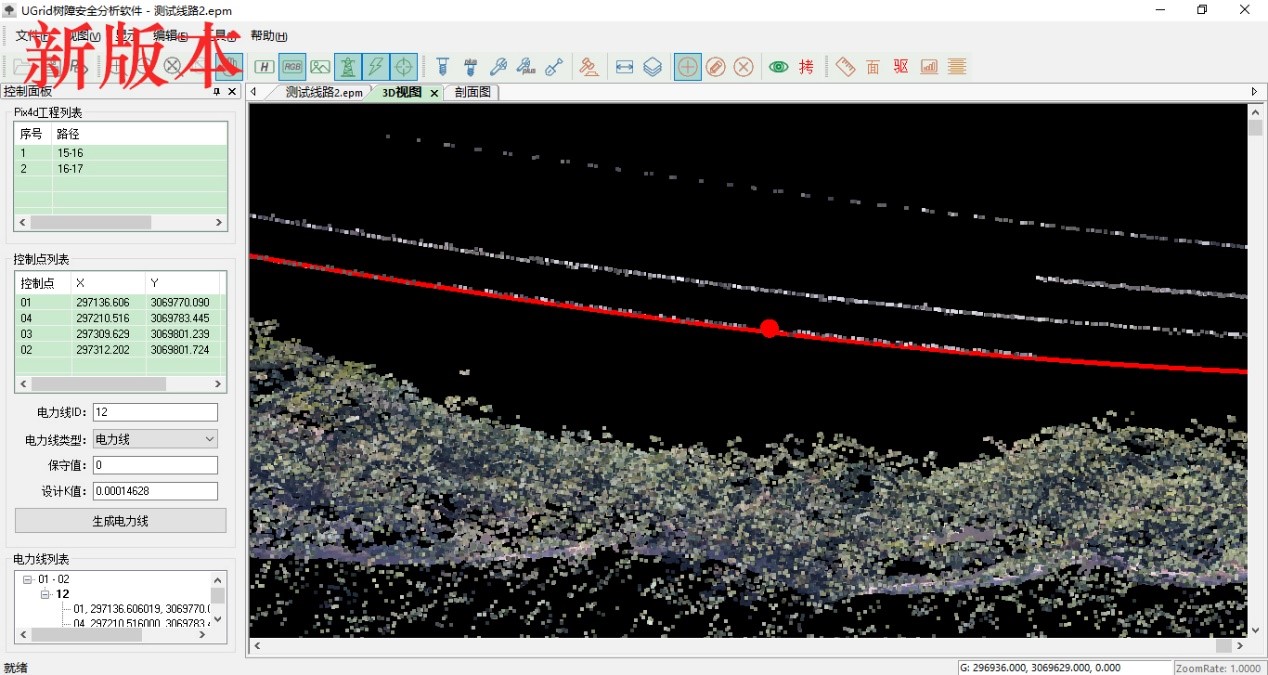1268x675 pixels.
Task: Select control point row 01
Action: point(121,302)
